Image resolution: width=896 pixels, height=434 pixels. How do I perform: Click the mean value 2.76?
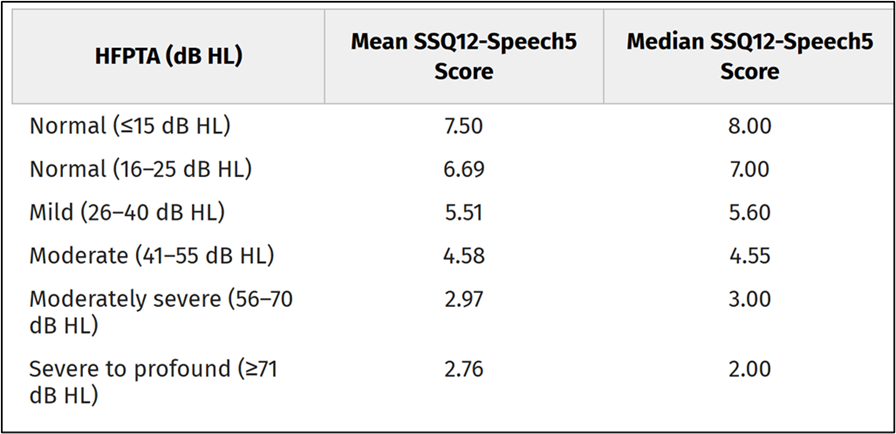(463, 369)
